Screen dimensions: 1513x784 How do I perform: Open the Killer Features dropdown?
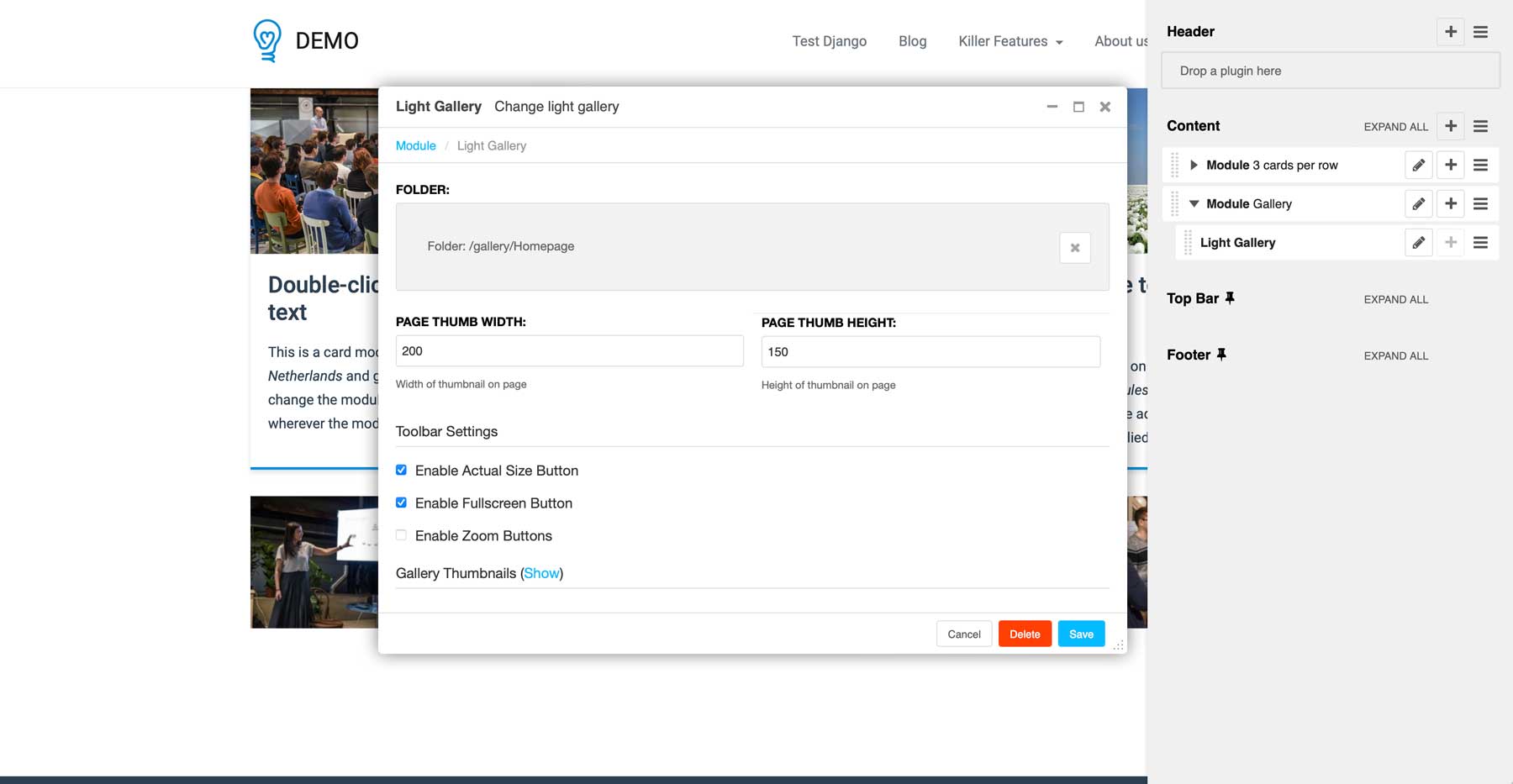click(1010, 41)
